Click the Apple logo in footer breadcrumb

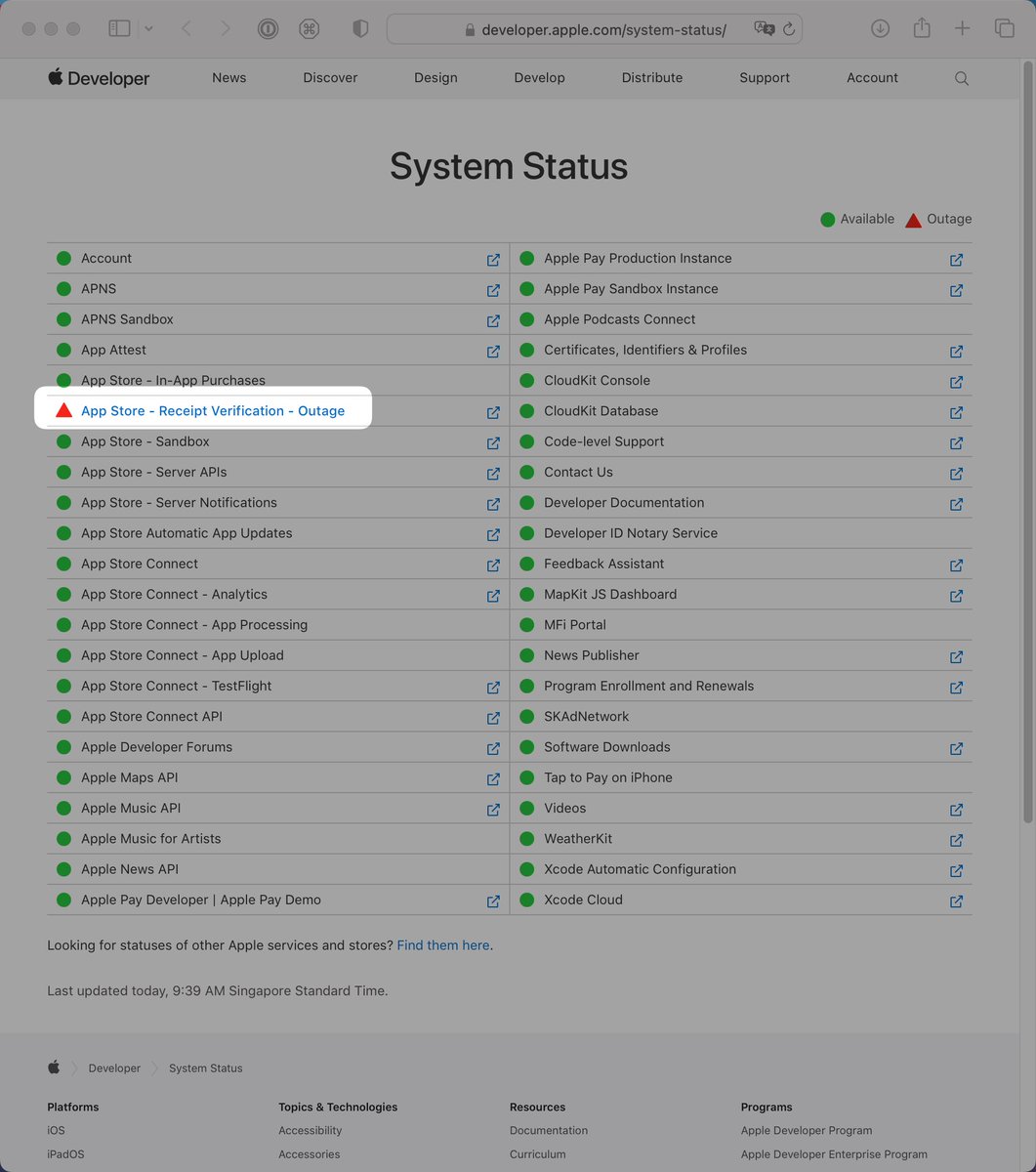(x=54, y=1067)
